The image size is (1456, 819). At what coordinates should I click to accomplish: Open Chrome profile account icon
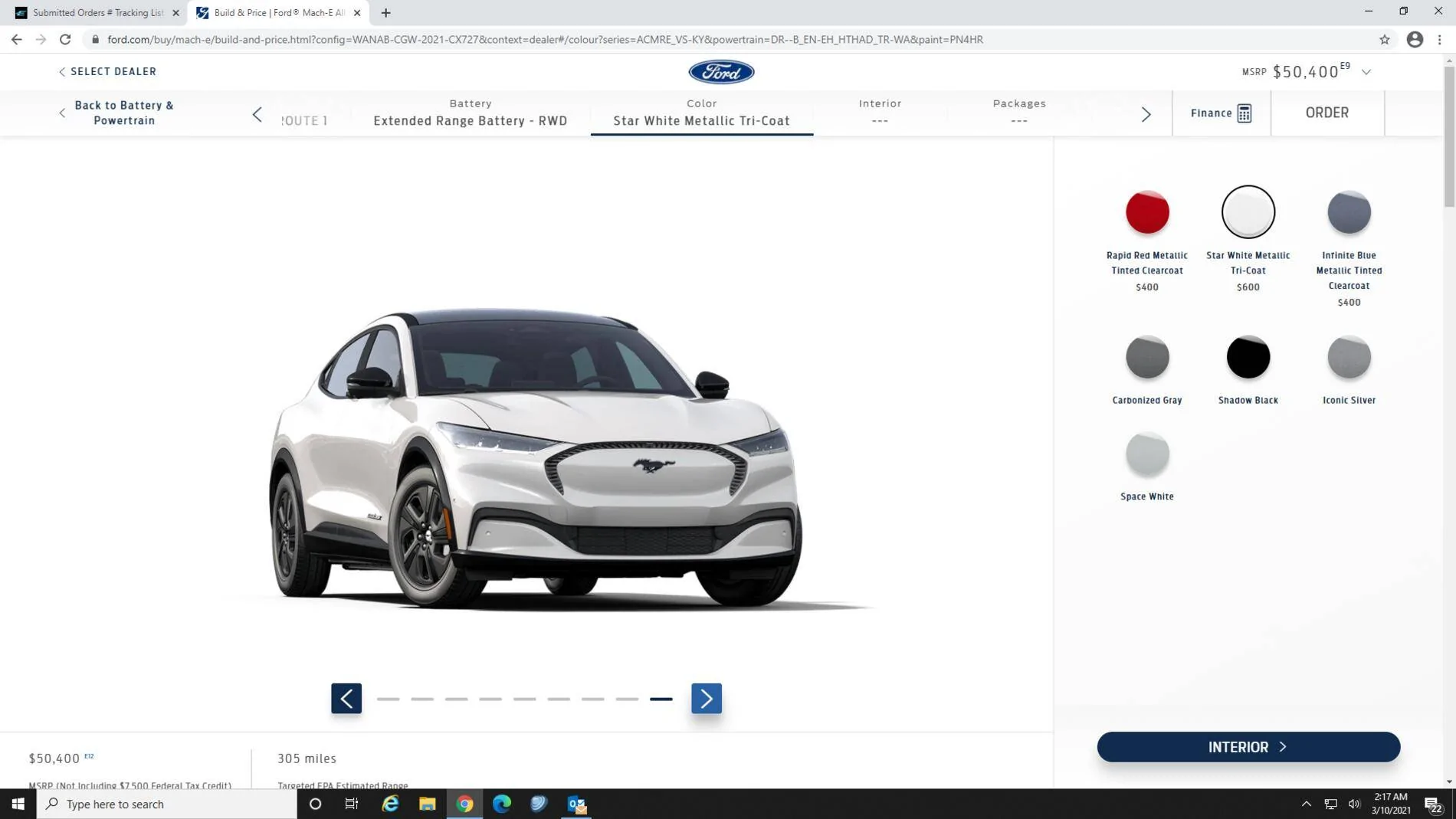pyautogui.click(x=1415, y=39)
